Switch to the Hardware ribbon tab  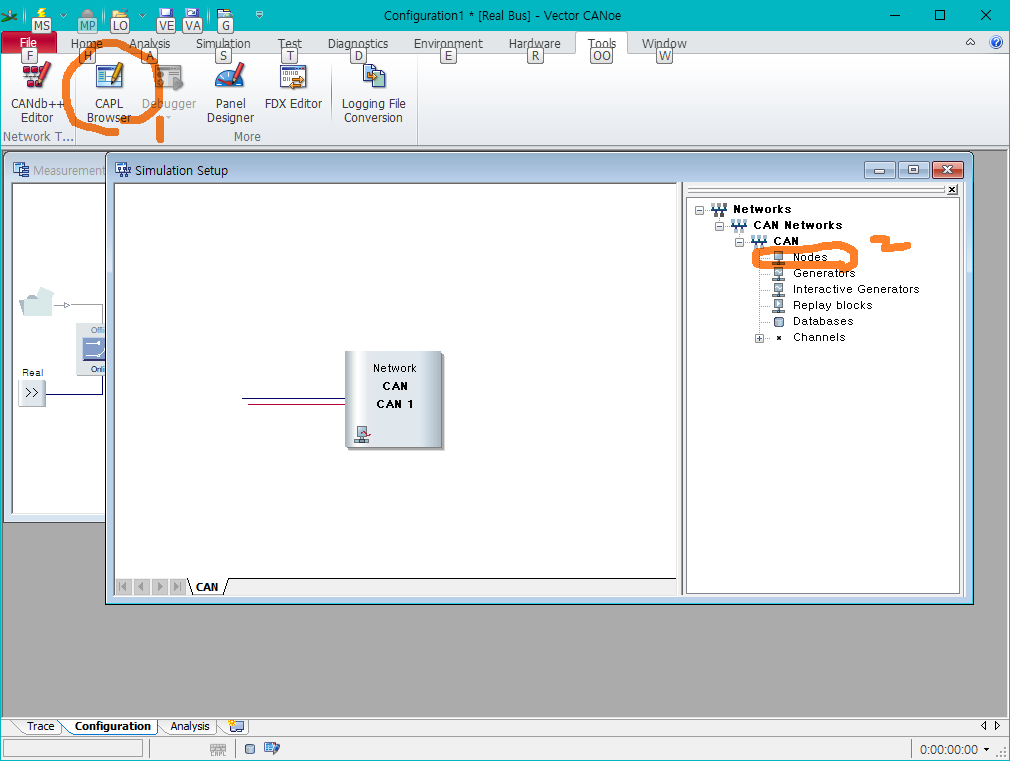(x=534, y=43)
